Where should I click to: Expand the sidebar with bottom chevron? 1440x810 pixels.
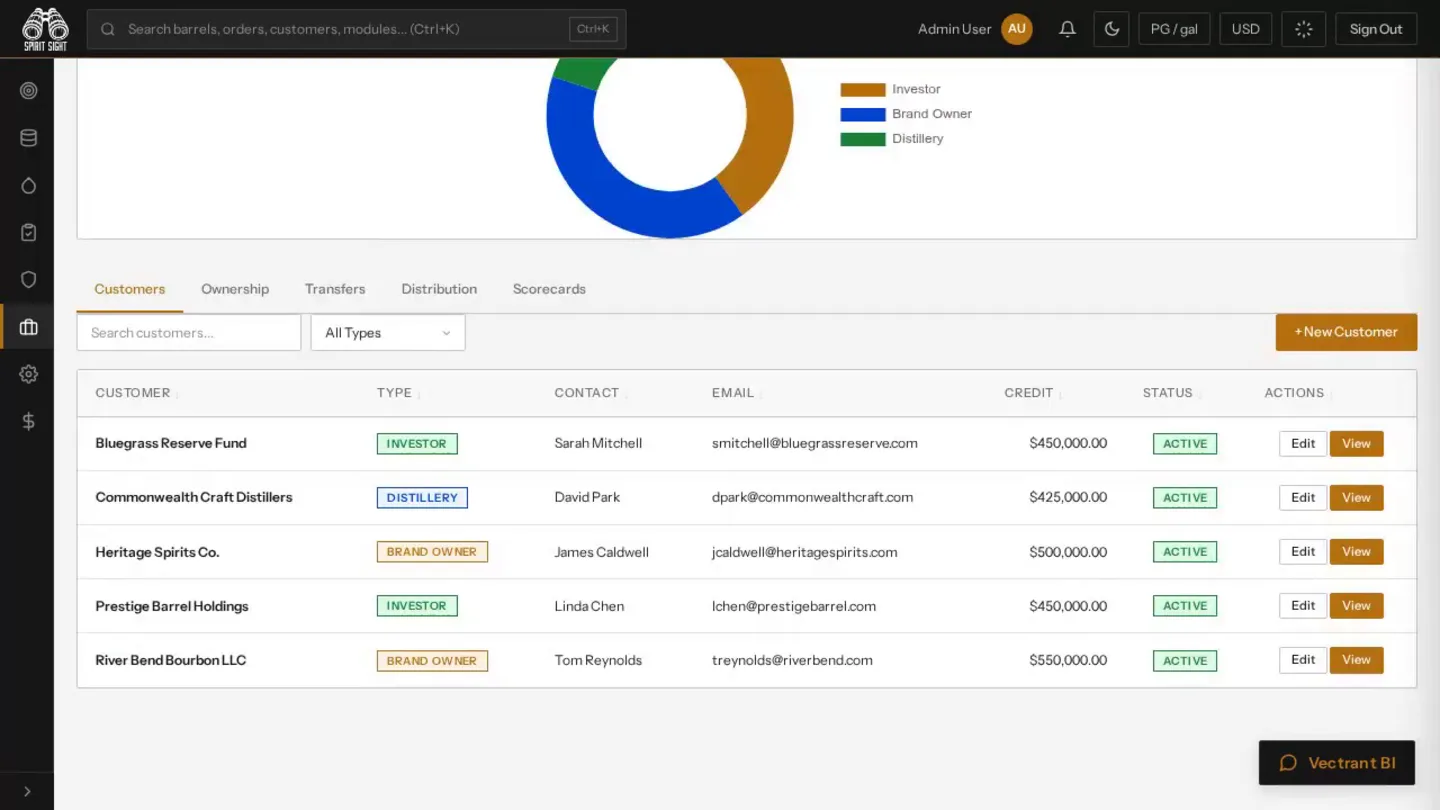point(27,791)
